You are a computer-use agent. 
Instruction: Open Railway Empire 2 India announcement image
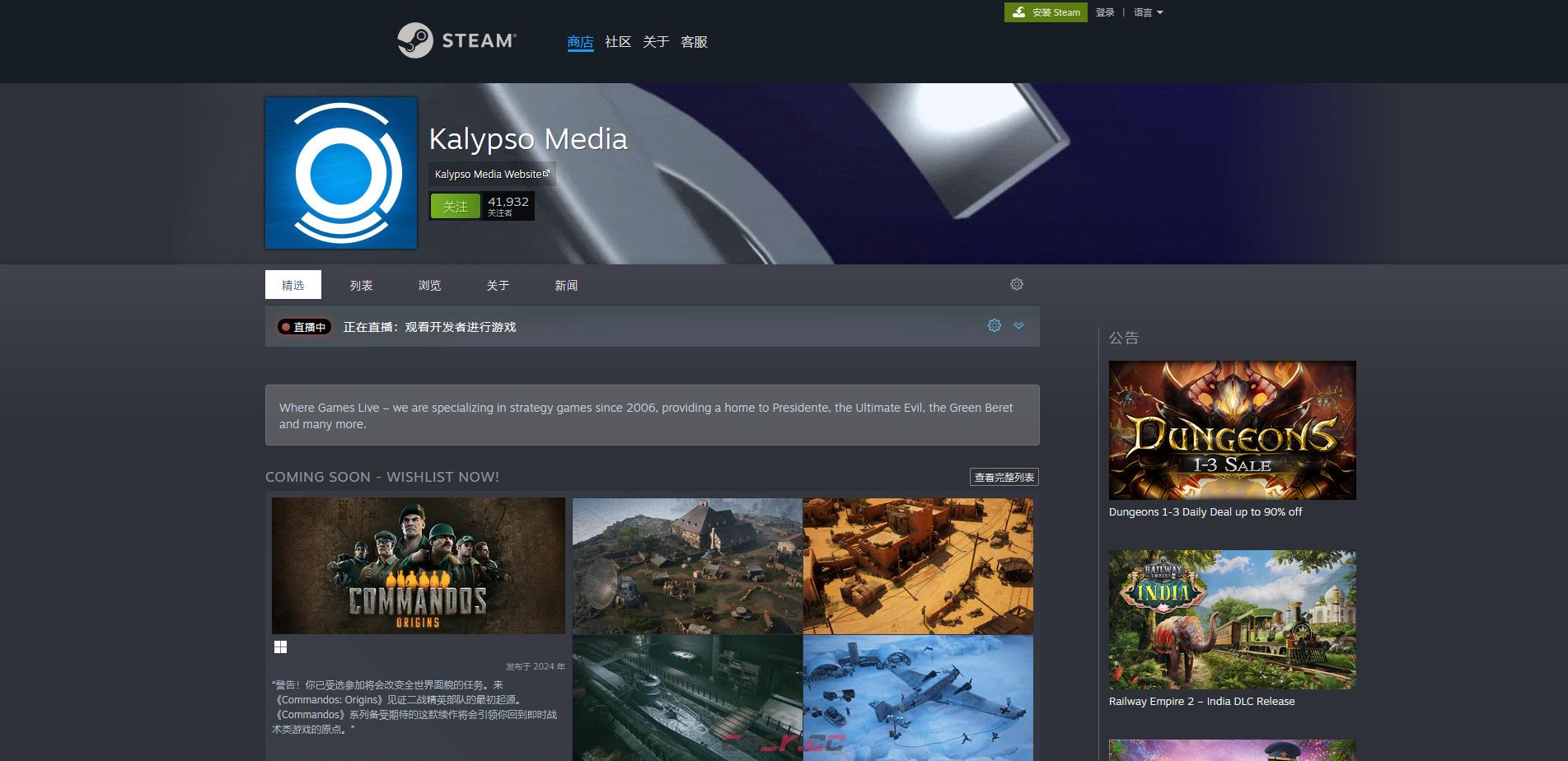[x=1232, y=619]
